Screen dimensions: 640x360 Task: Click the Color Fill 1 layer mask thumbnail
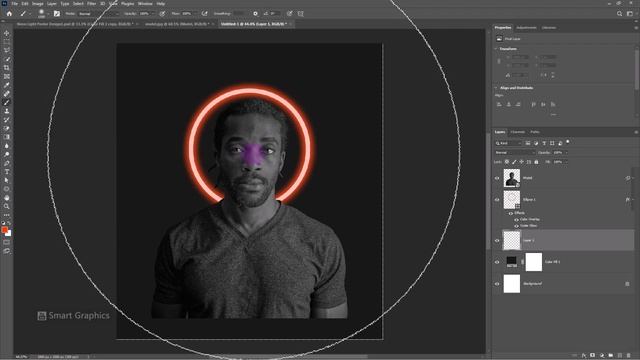click(x=533, y=262)
